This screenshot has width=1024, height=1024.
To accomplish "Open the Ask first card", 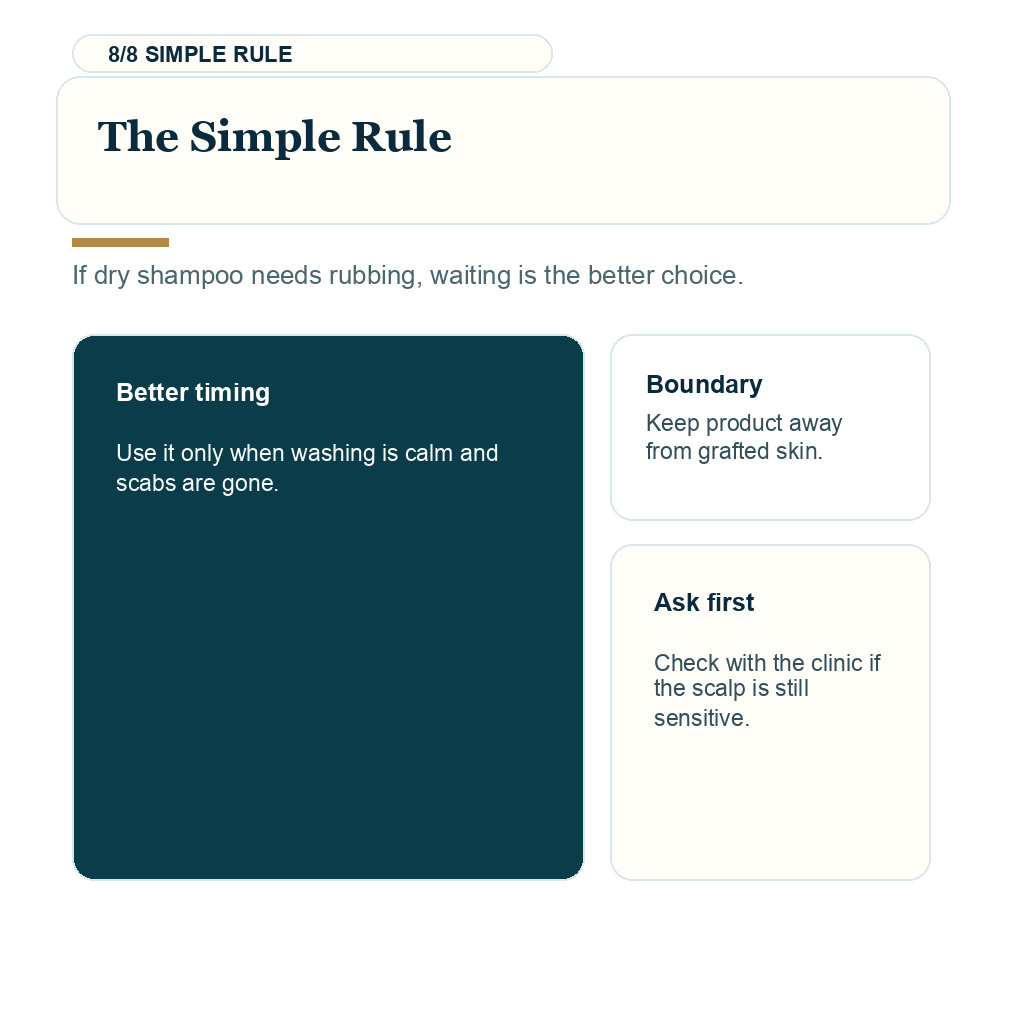I will pos(771,712).
